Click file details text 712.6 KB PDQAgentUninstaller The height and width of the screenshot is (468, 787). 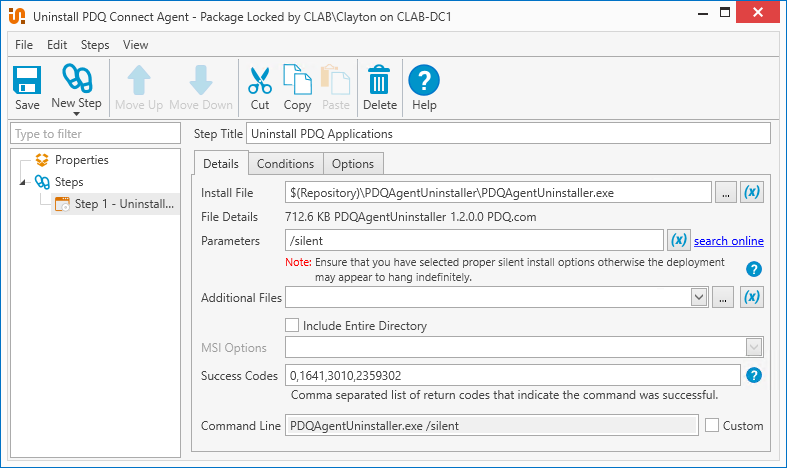pyautogui.click(x=365, y=217)
